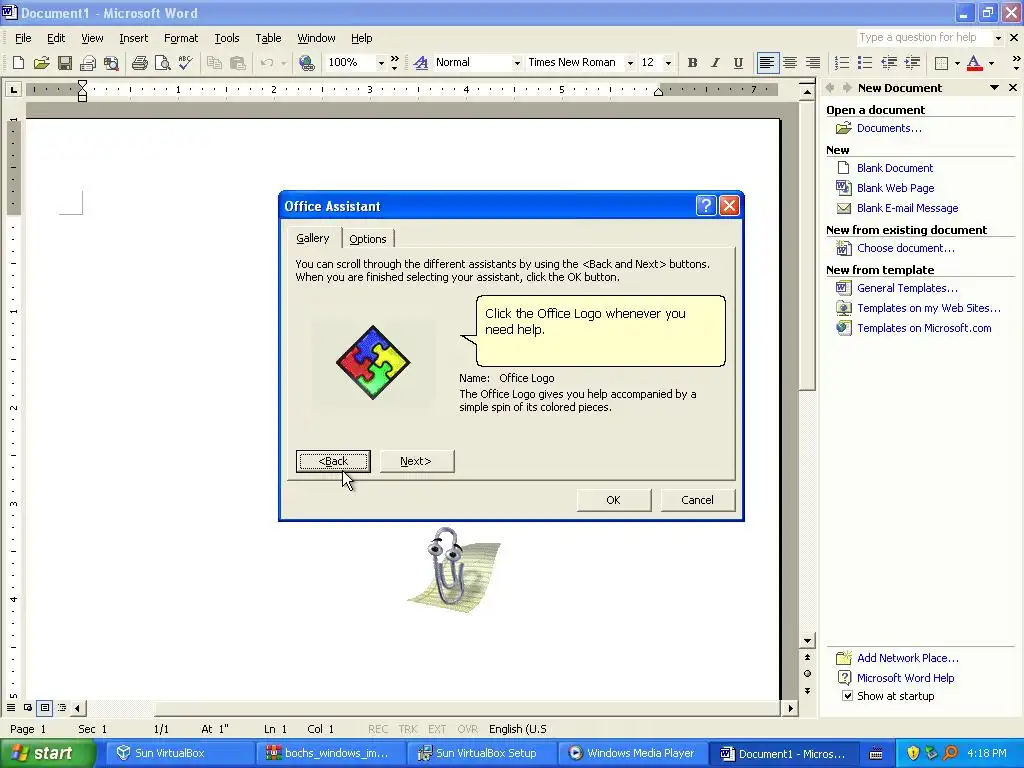Click the Copy toolbar icon
The width and height of the screenshot is (1024, 768).
pos(214,63)
